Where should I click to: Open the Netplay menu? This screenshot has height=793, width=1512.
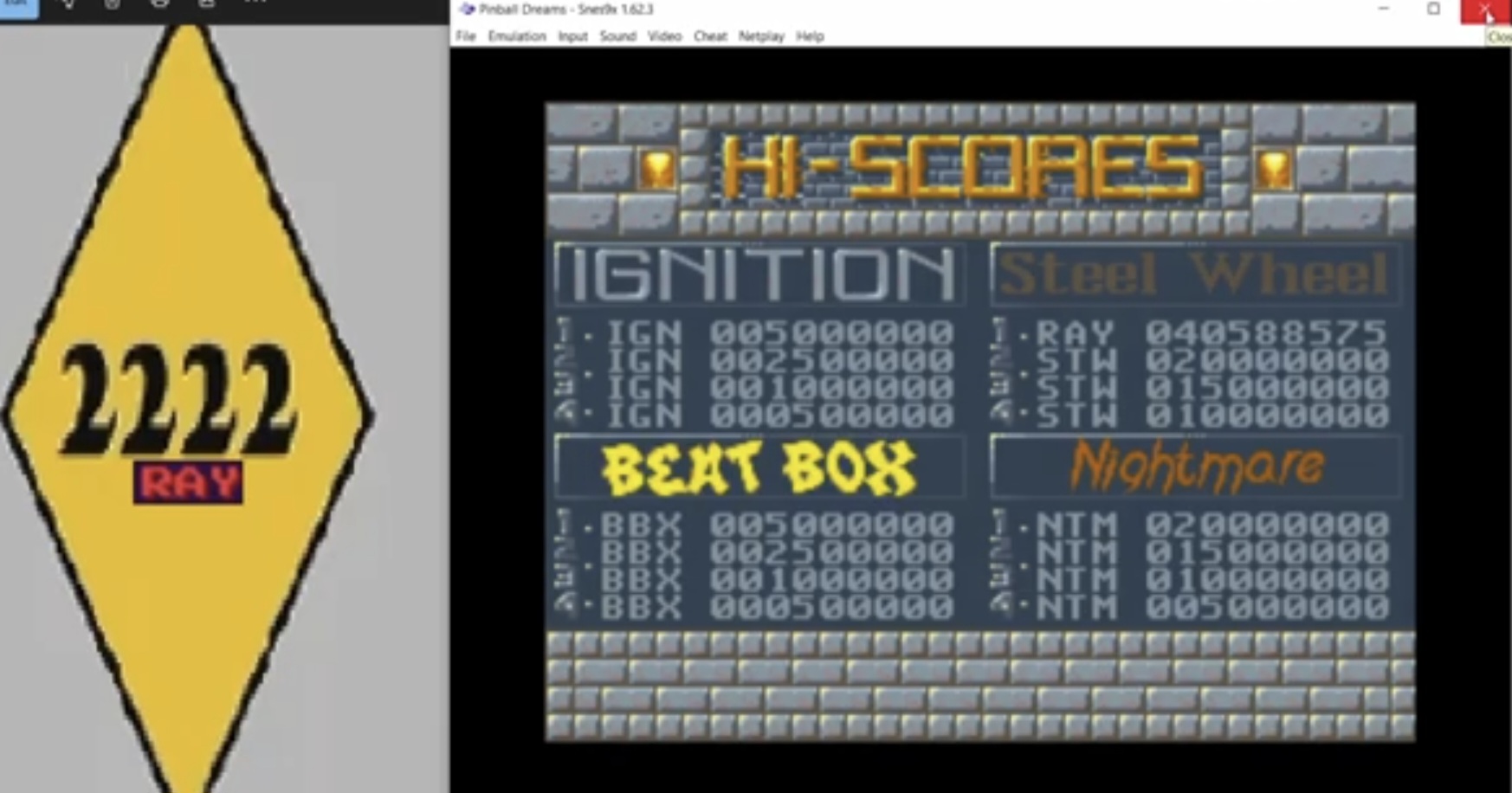click(761, 36)
